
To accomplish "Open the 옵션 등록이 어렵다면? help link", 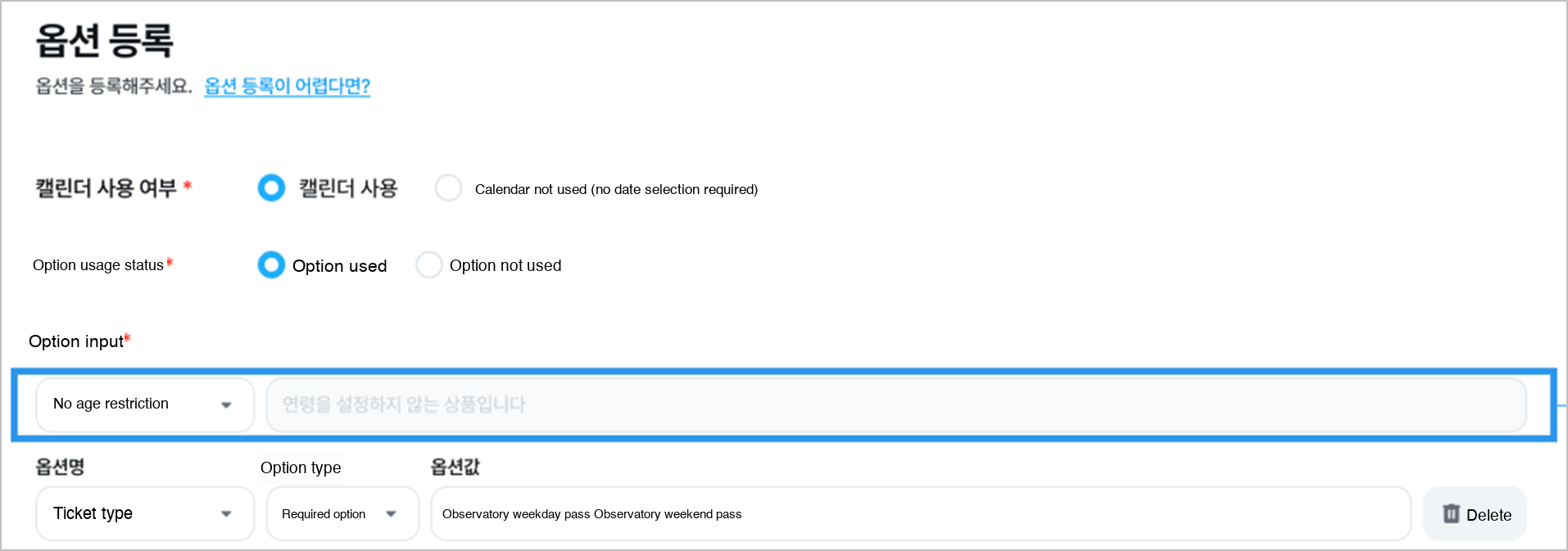I will 287,86.
